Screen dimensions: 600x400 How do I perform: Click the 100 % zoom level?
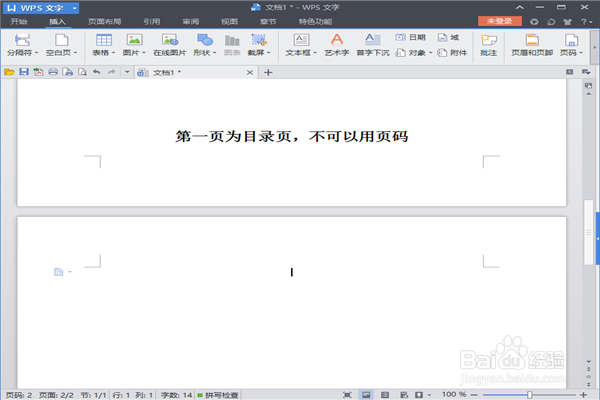(454, 394)
